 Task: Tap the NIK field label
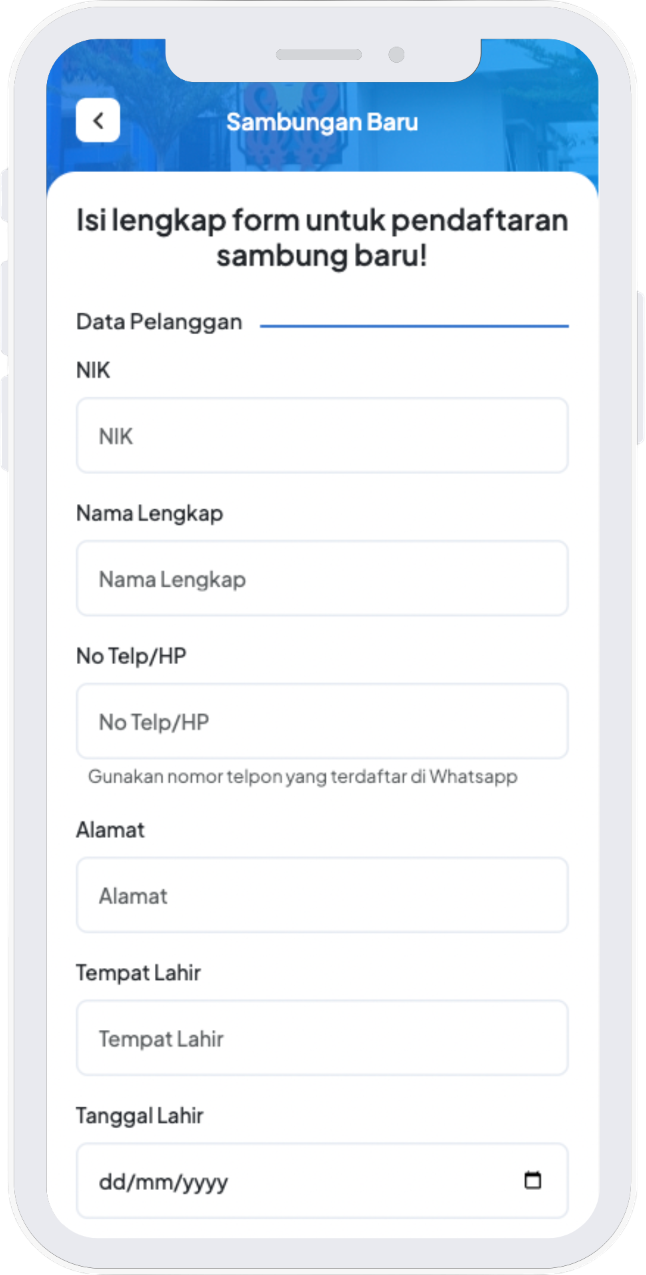93,371
